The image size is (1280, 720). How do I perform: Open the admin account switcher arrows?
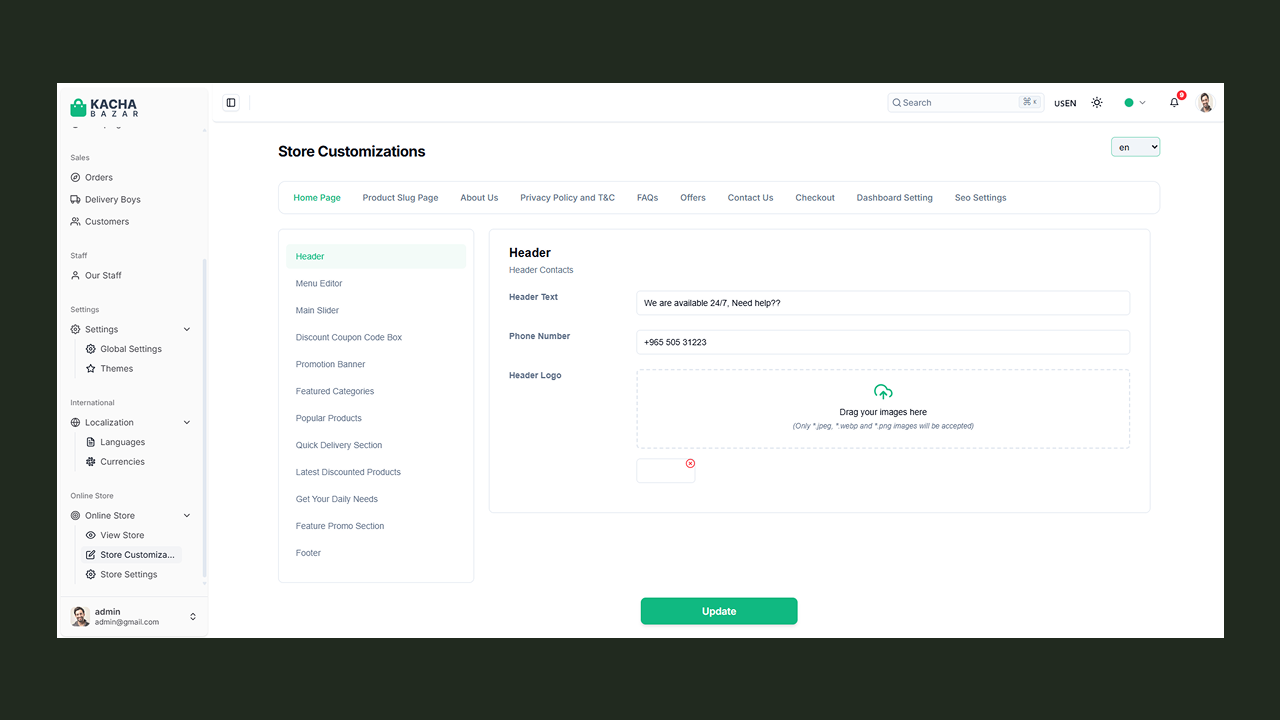click(193, 616)
